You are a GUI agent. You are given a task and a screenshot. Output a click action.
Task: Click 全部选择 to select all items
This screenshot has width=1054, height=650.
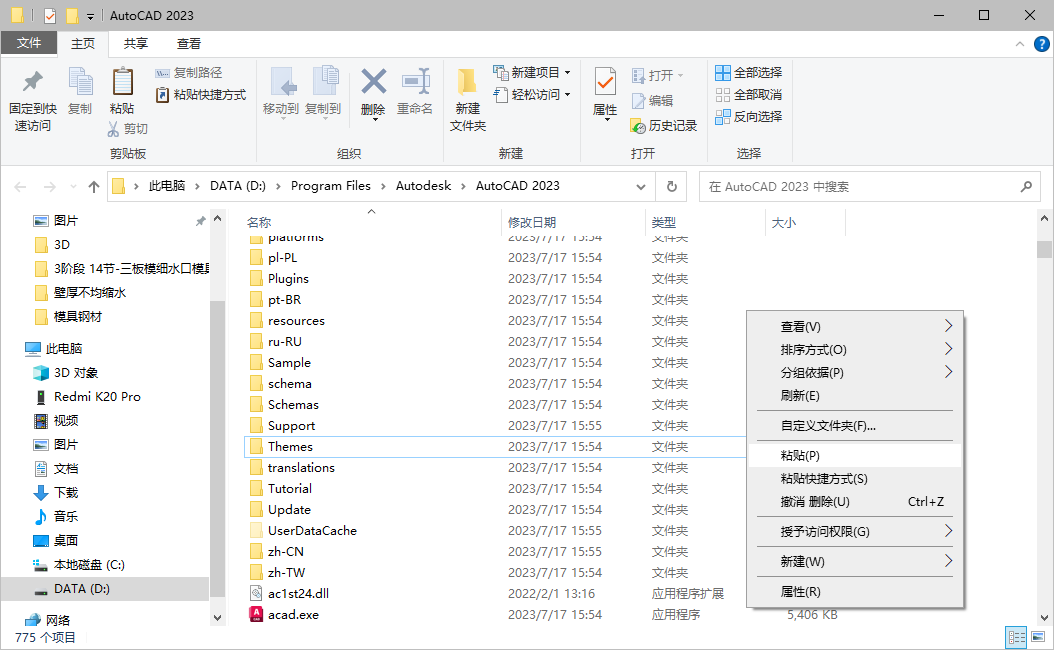coord(748,72)
